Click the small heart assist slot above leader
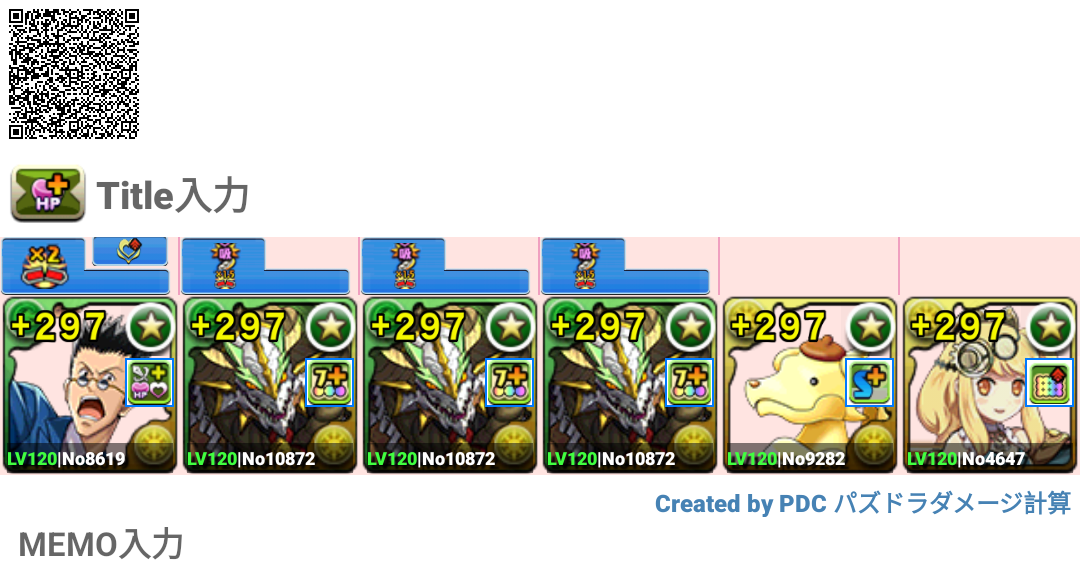Image resolution: width=1080 pixels, height=575 pixels. [129, 251]
